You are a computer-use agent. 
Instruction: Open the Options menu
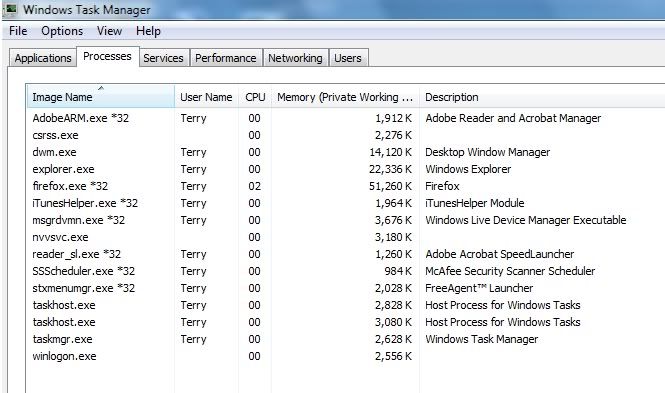tap(62, 31)
